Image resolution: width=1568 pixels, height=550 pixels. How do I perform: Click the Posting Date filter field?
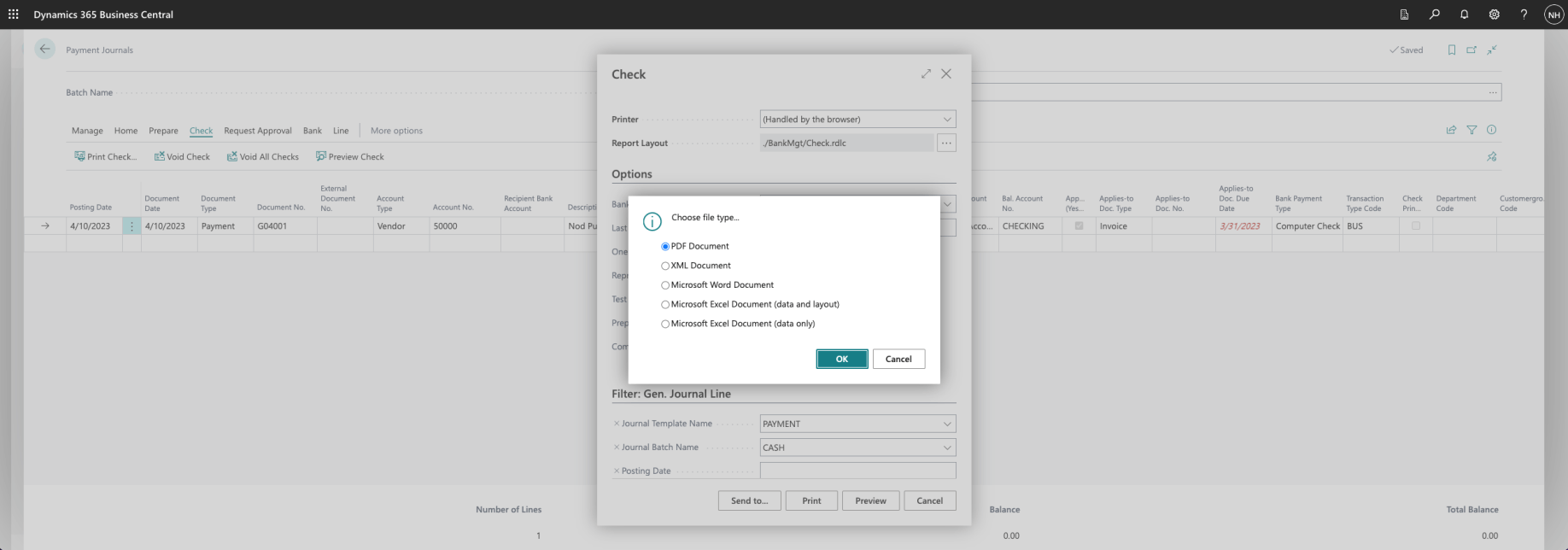pos(857,471)
